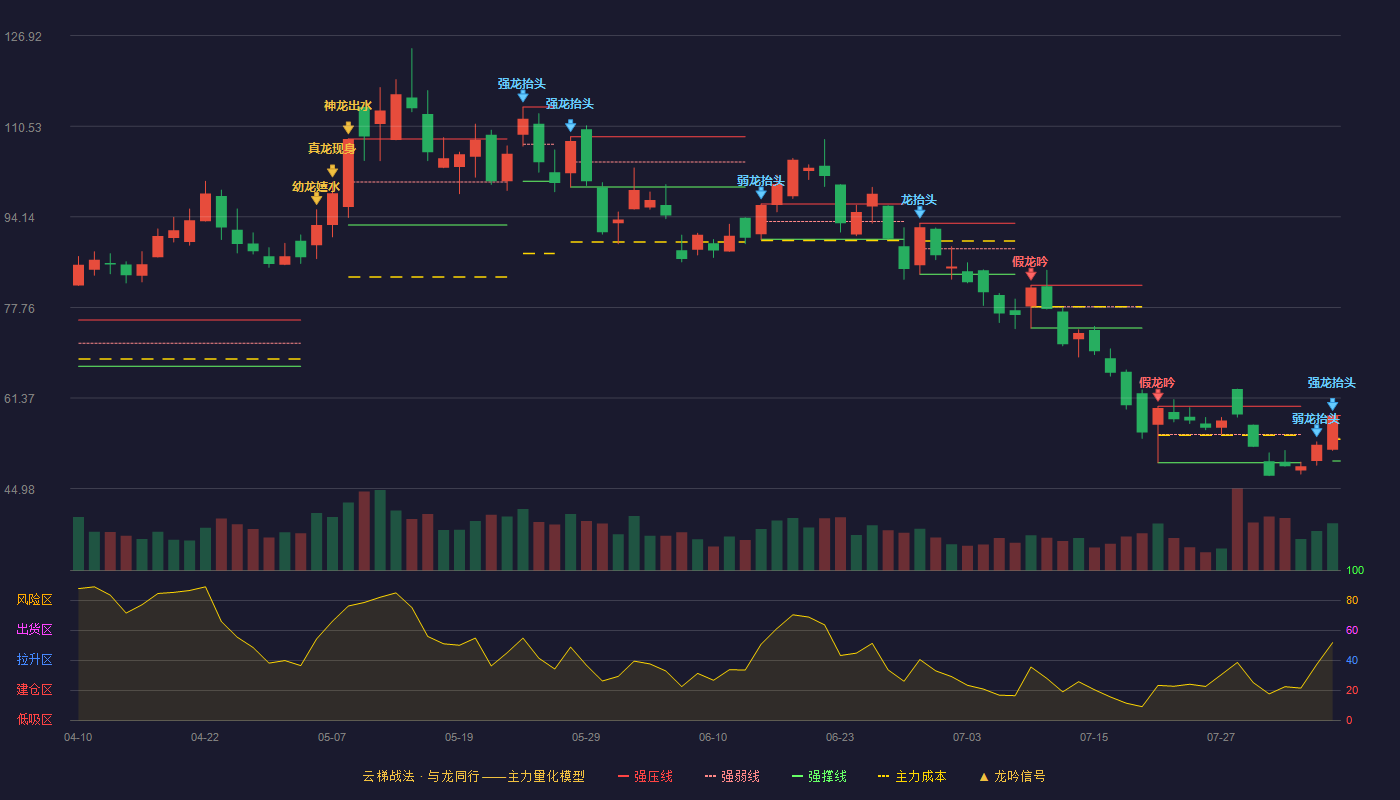This screenshot has width=1400, height=800.
Task: Click the 神龙出水 yellow arrow marker
Action: coord(348,127)
